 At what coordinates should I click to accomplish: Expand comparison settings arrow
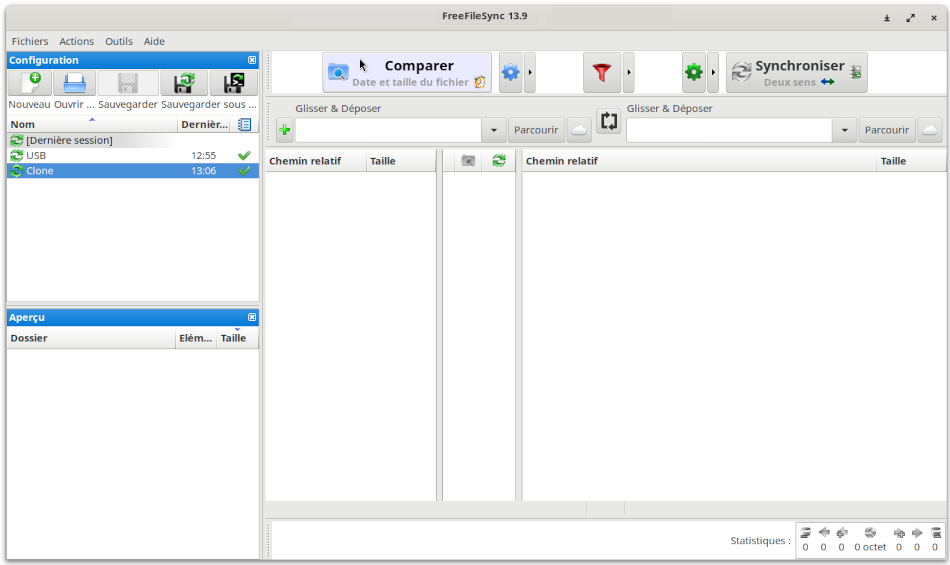click(x=530, y=73)
